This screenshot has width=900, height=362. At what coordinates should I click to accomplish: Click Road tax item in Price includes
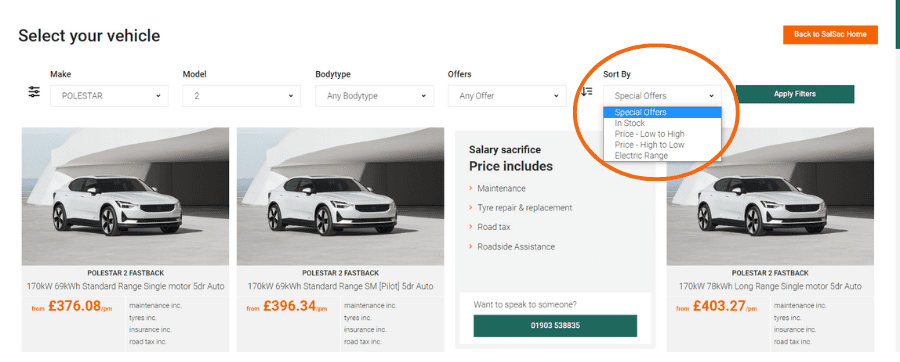494,227
